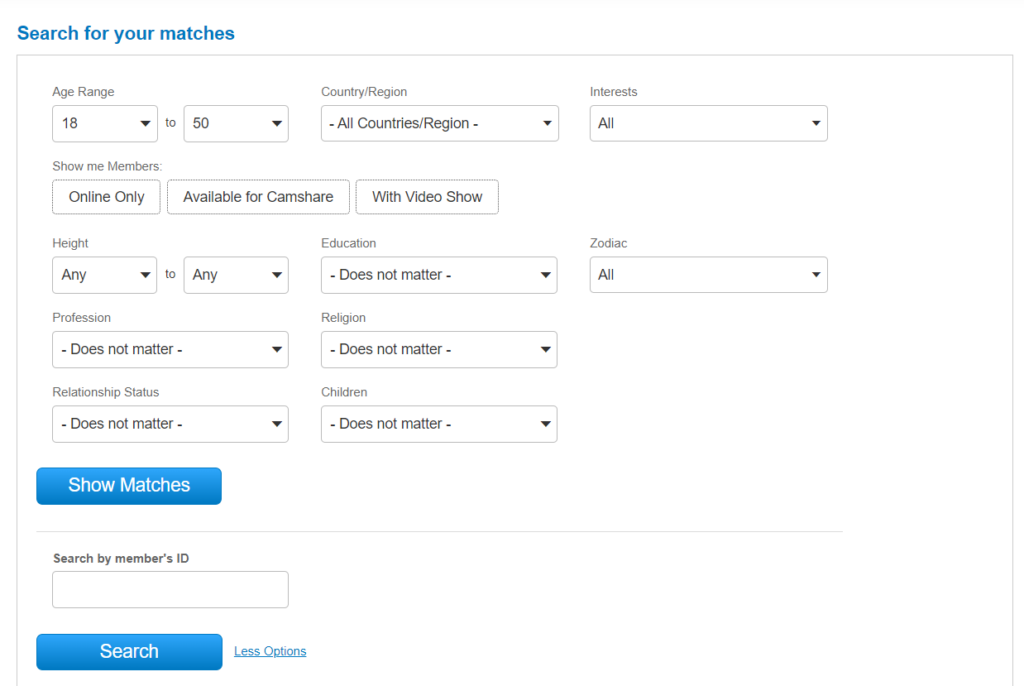Expand the Profession dropdown
The height and width of the screenshot is (686, 1024).
click(170, 350)
